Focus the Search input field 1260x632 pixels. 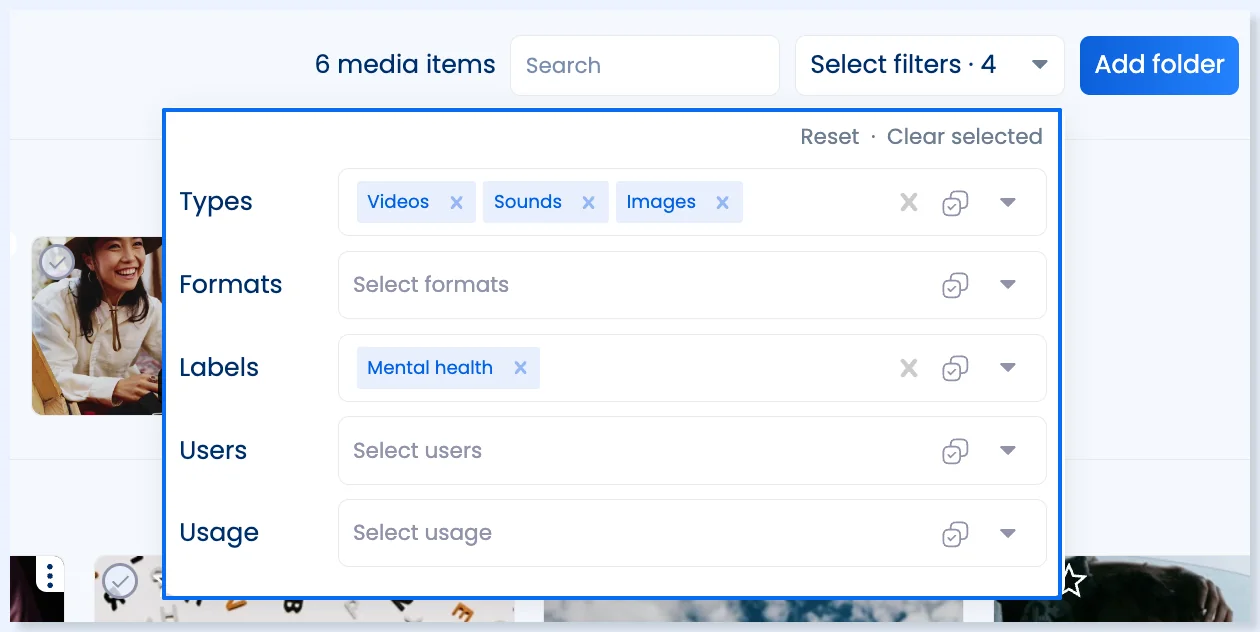(645, 65)
